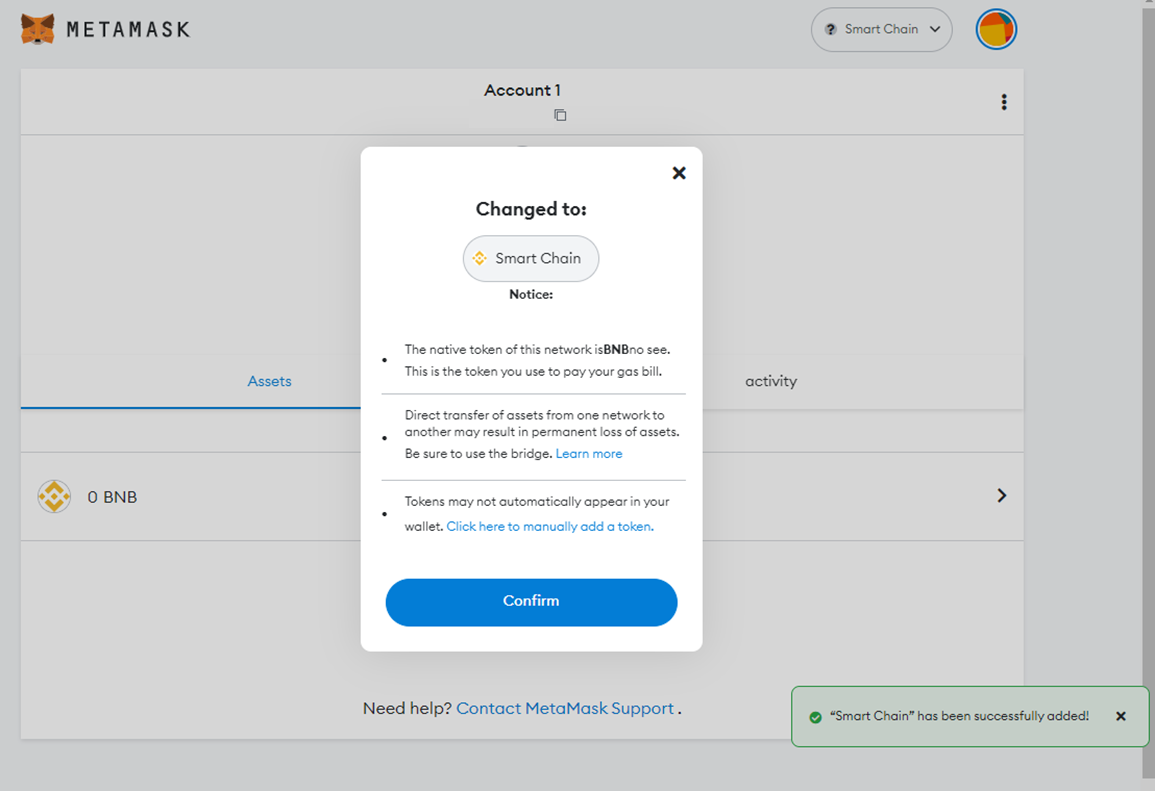This screenshot has height=791, width=1155.
Task: Click the green success checkmark icon
Action: coord(815,717)
